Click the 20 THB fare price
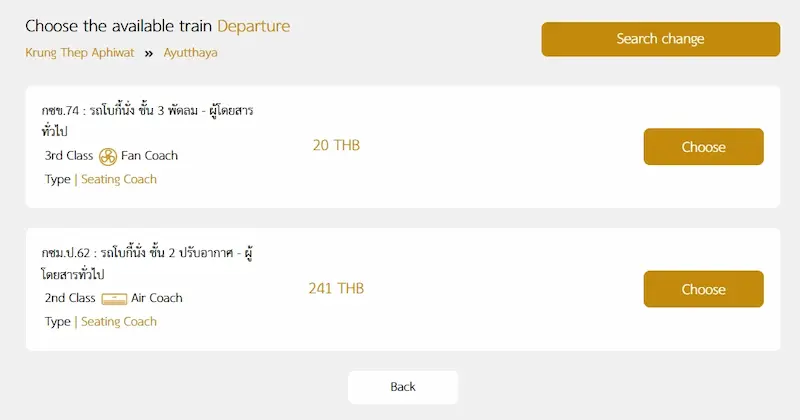This screenshot has width=800, height=420. click(x=336, y=146)
